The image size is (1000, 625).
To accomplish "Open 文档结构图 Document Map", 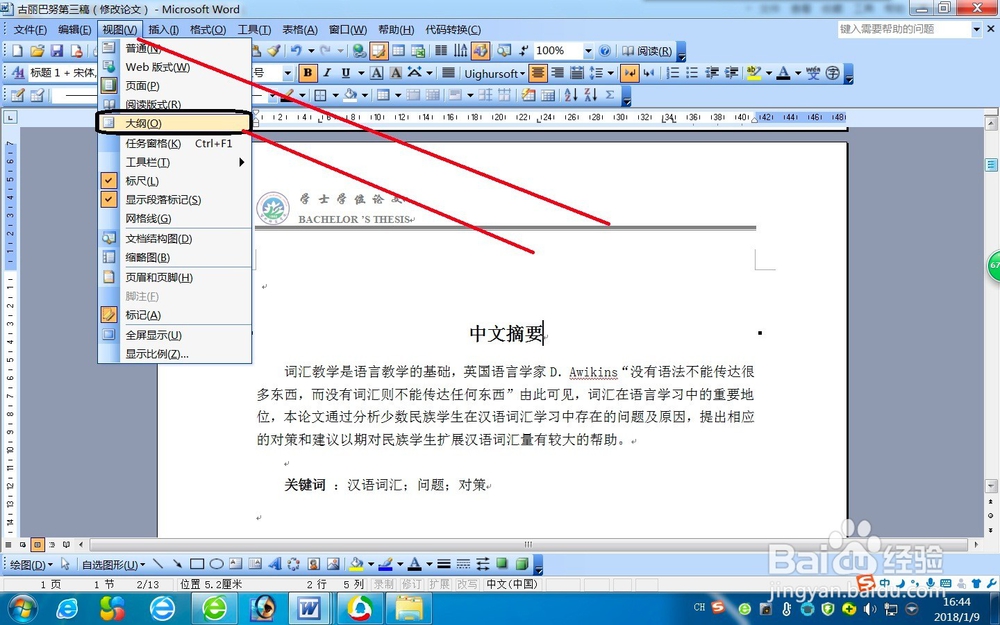I will point(175,239).
